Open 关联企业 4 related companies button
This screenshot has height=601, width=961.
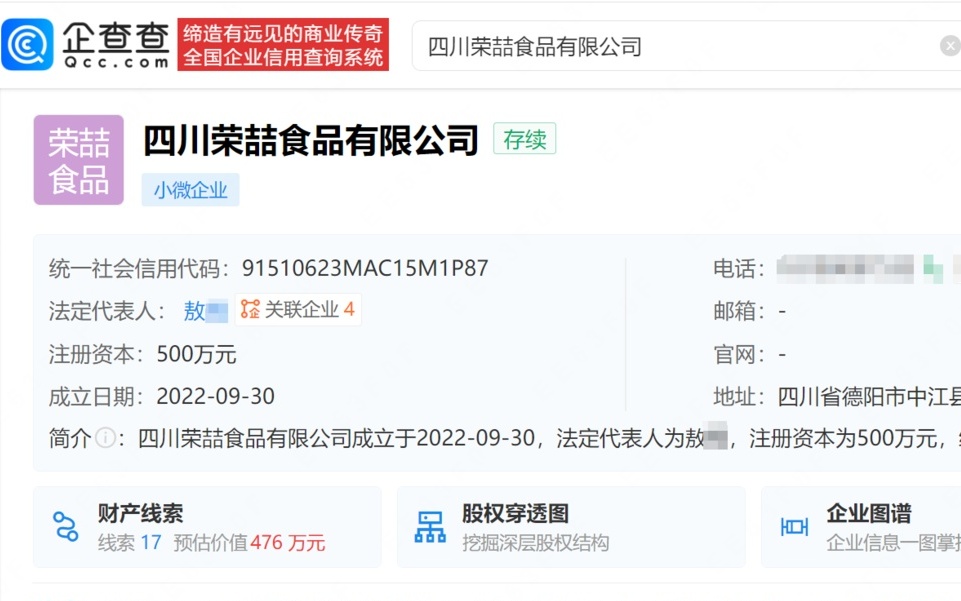pos(298,309)
